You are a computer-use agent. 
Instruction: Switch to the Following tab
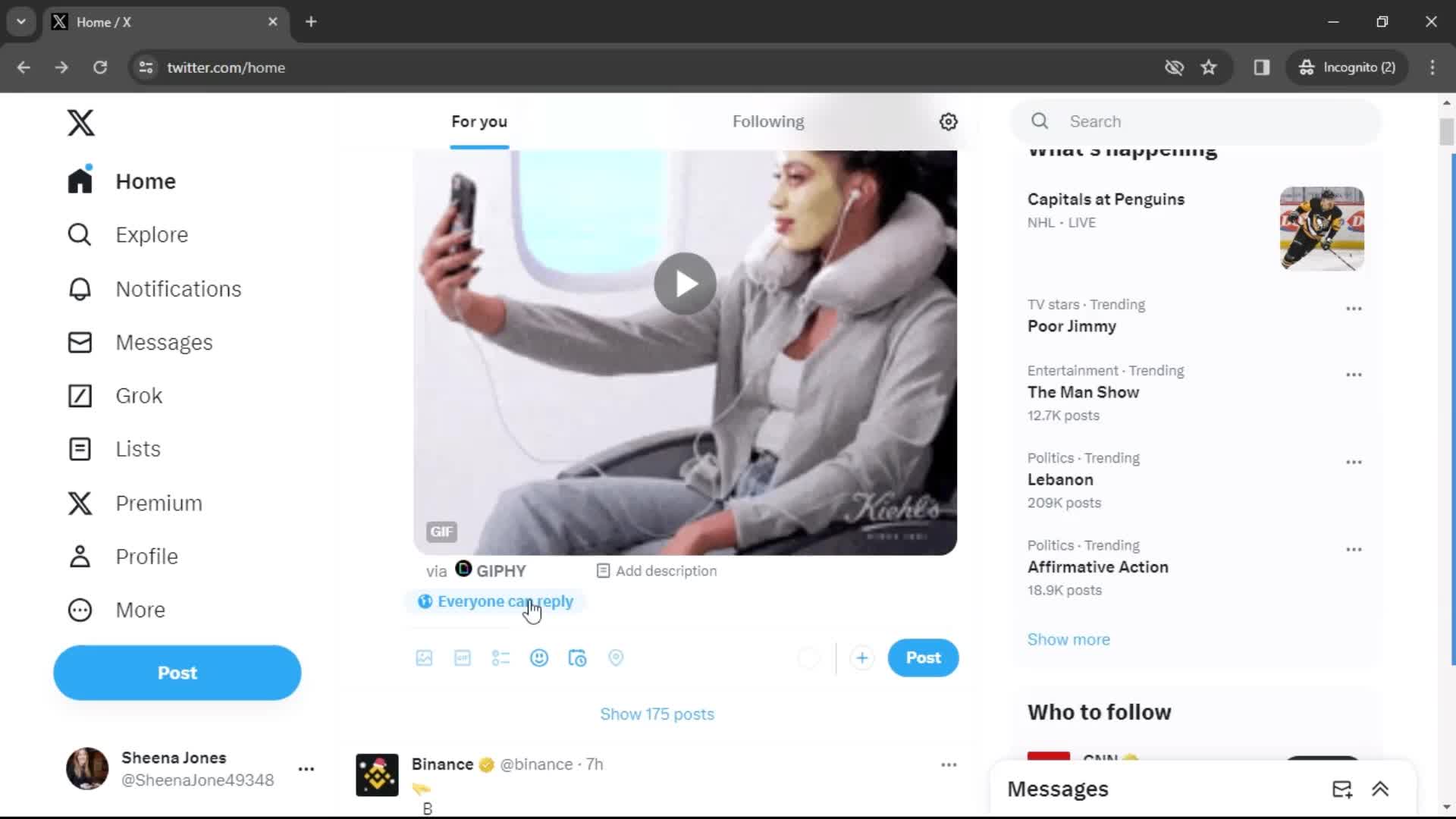(768, 121)
